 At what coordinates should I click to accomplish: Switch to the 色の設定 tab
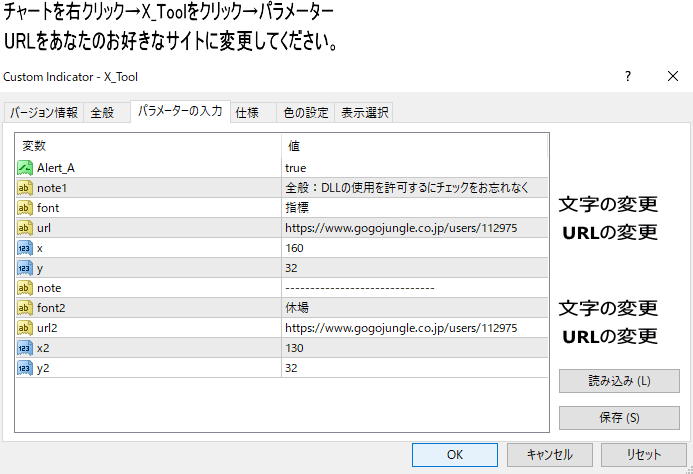click(x=305, y=113)
